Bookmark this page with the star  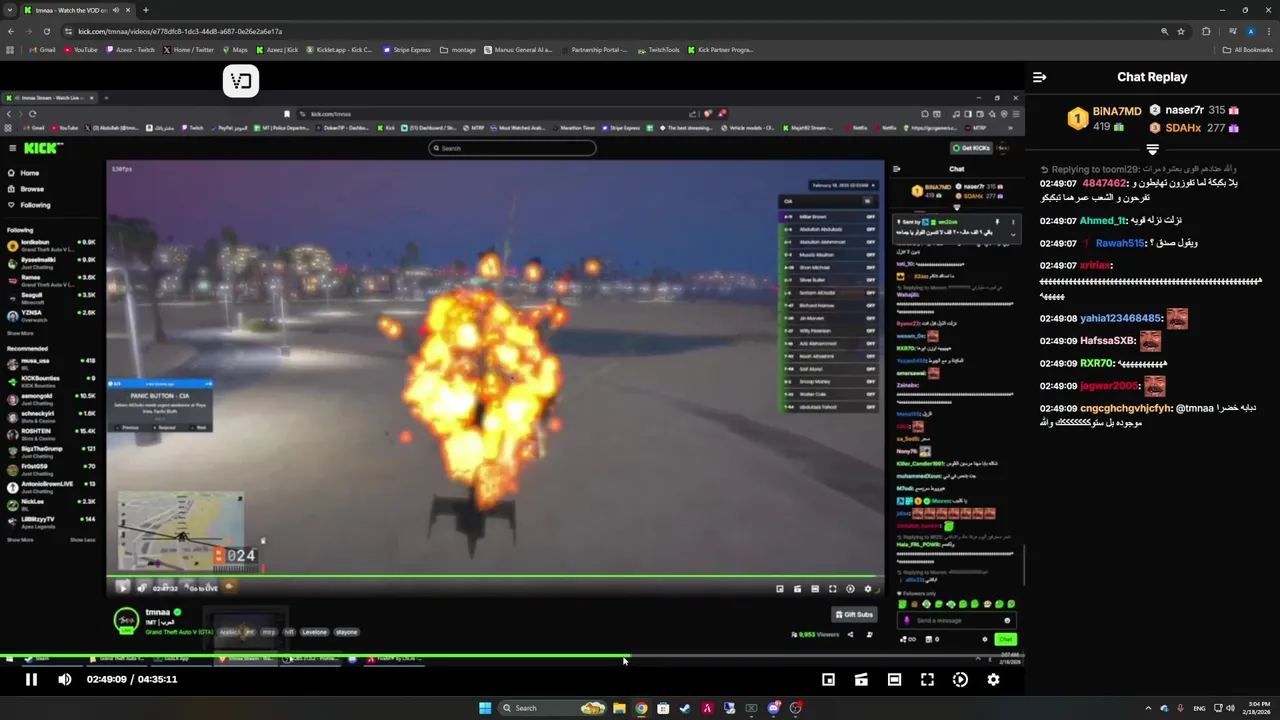click(x=1181, y=31)
